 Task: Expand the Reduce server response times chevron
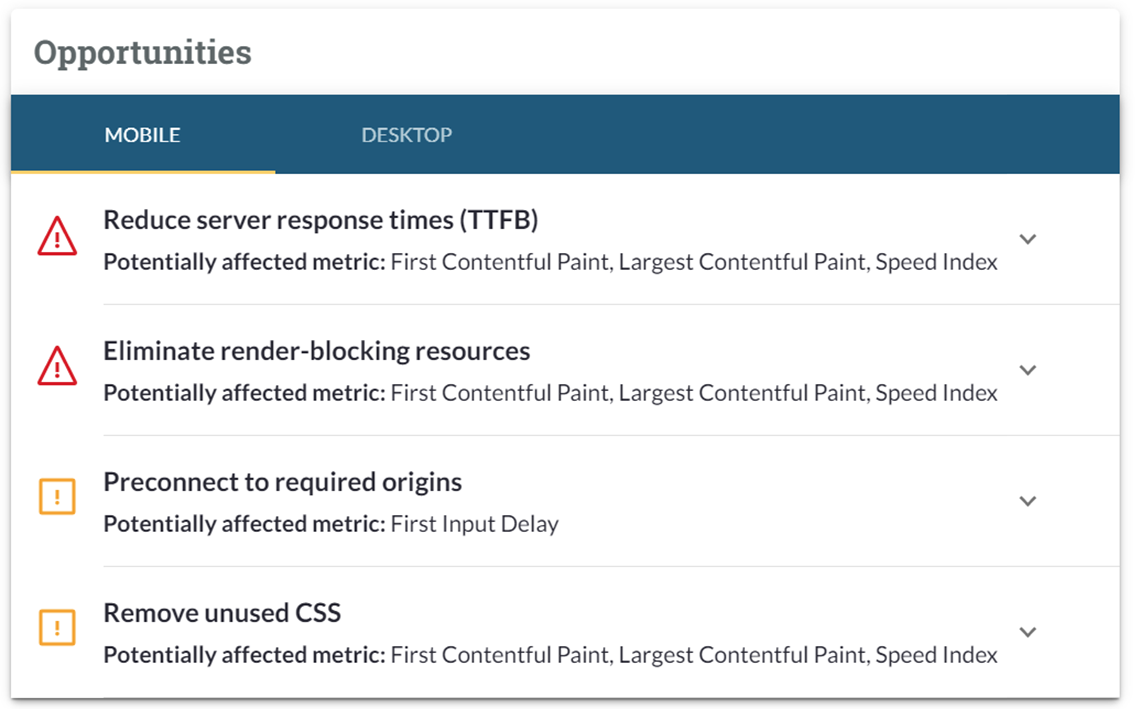pos(1027,239)
